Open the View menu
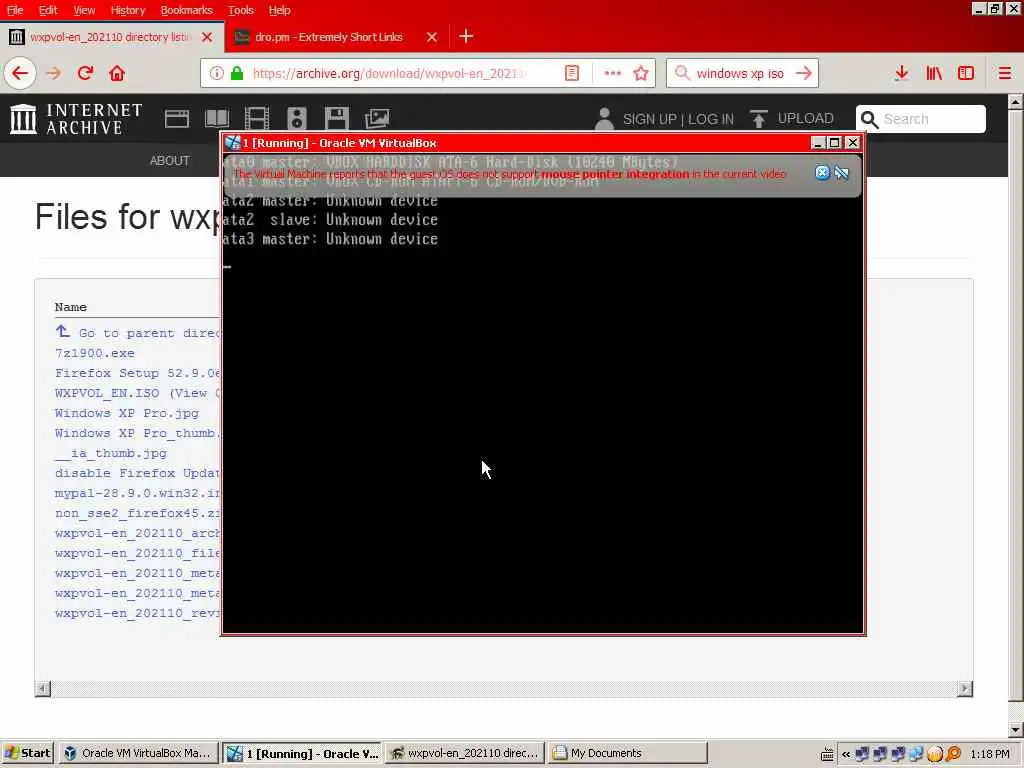The height and width of the screenshot is (768, 1024). pos(84,10)
